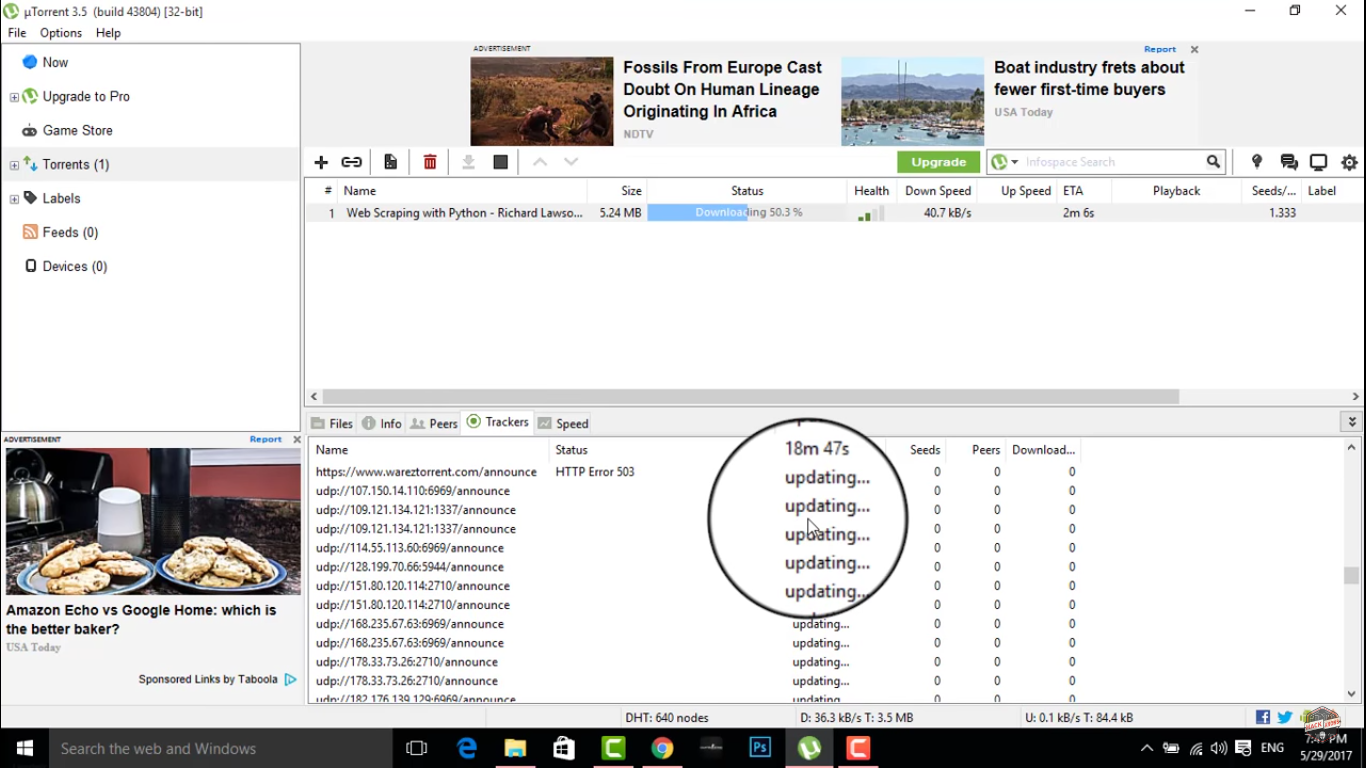Image resolution: width=1366 pixels, height=768 pixels.
Task: Open Boat industry frets ad headline
Action: [x=1090, y=78]
